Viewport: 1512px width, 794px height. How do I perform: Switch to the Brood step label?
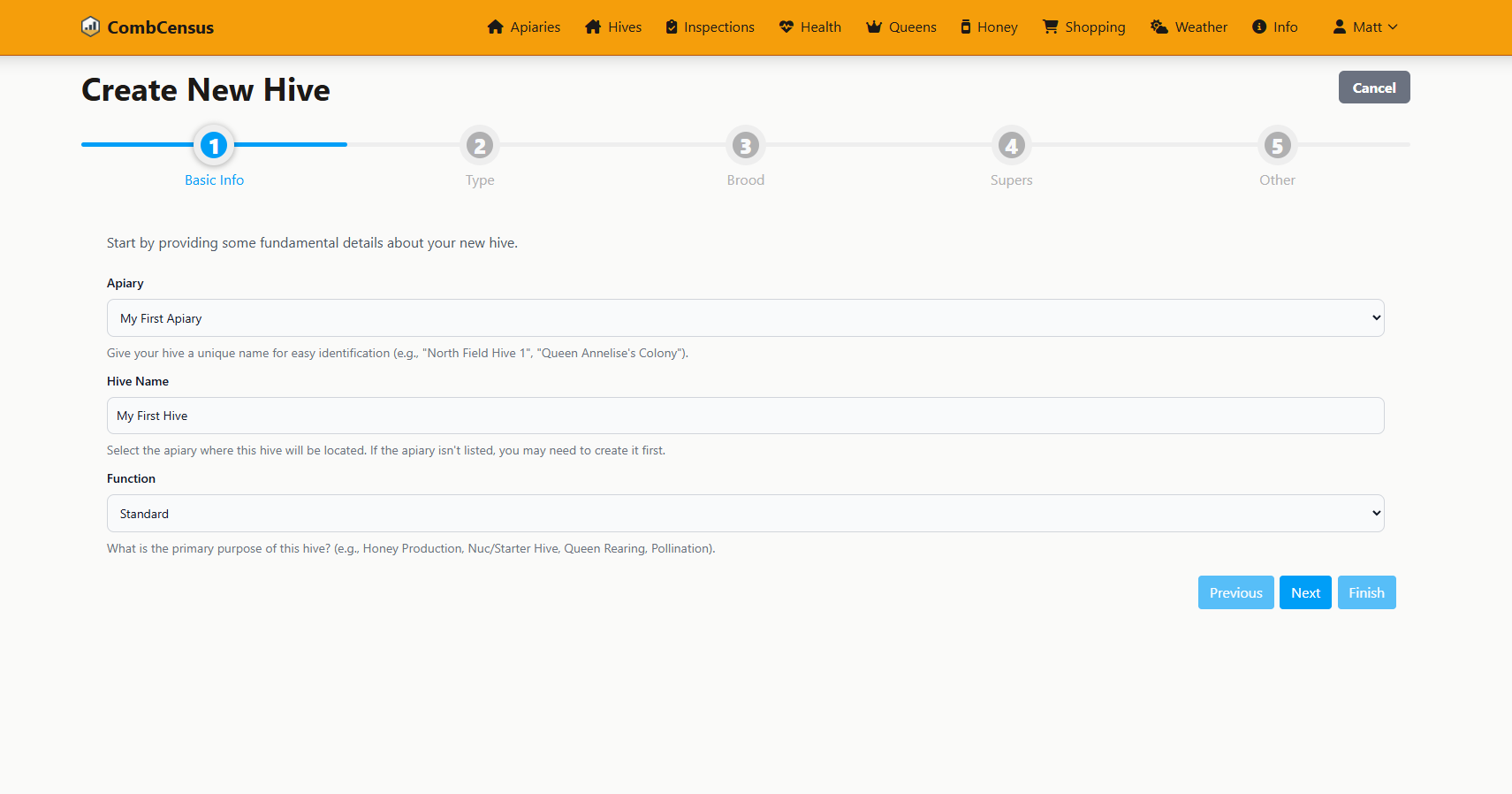click(746, 180)
